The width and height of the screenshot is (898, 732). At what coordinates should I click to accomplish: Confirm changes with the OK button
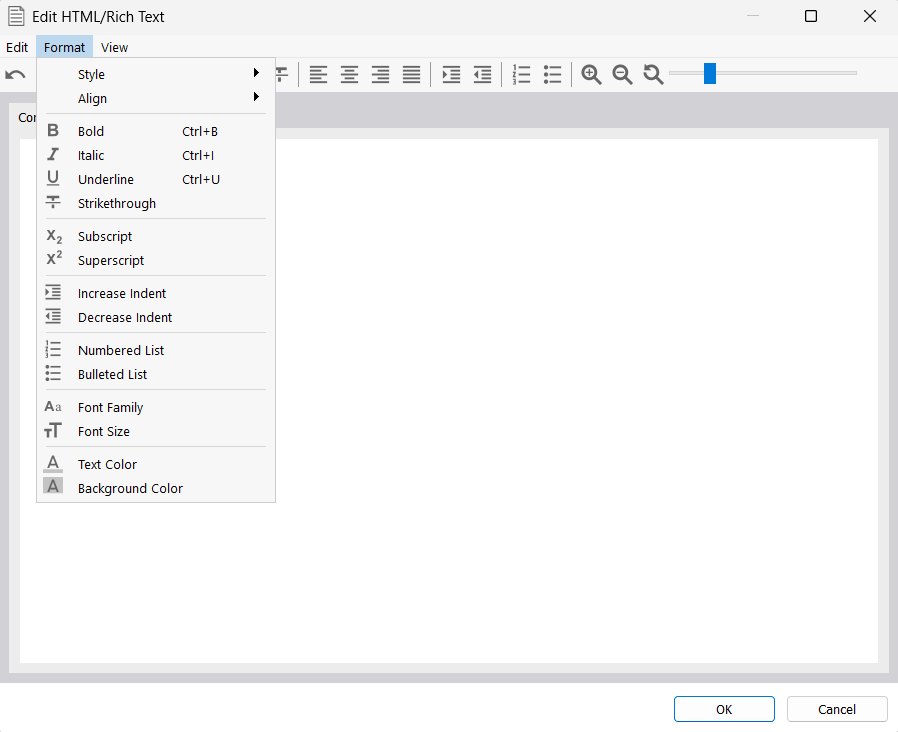724,709
